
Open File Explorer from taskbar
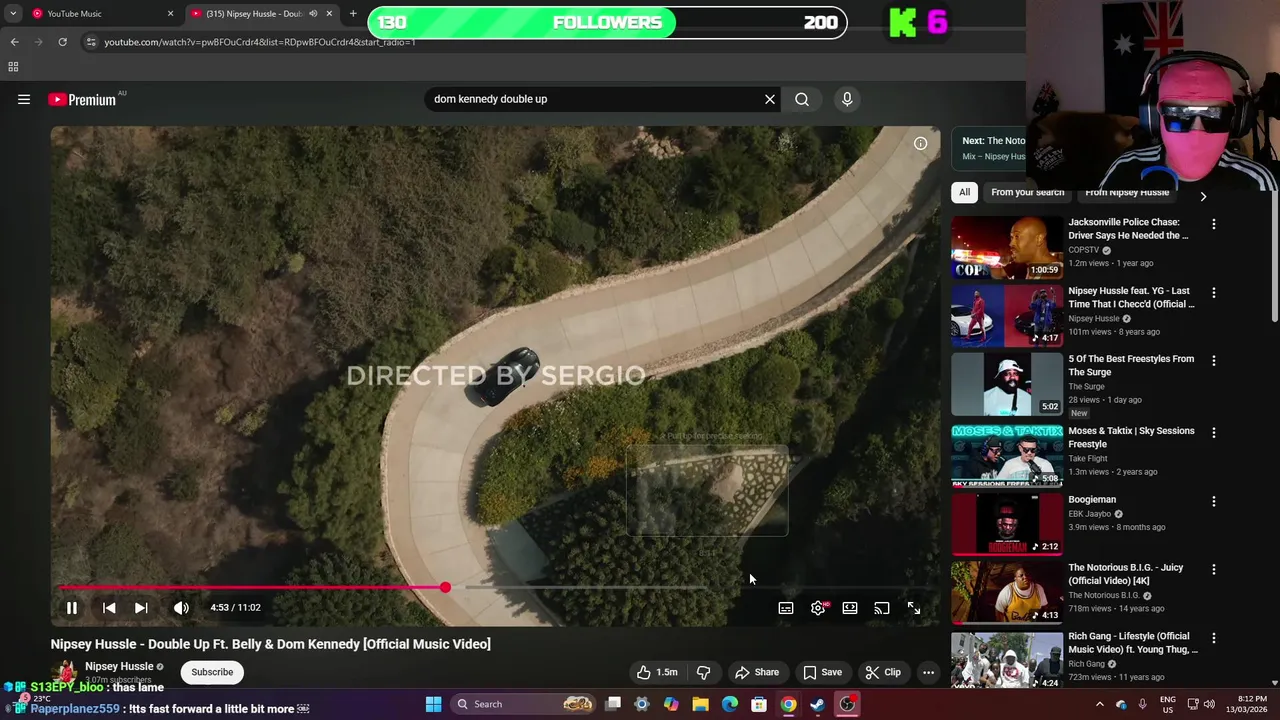tap(700, 704)
